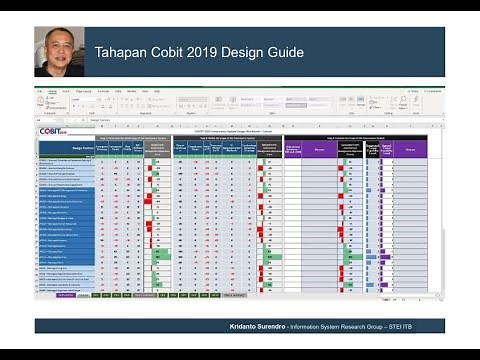Click into the formula bar

265,120
